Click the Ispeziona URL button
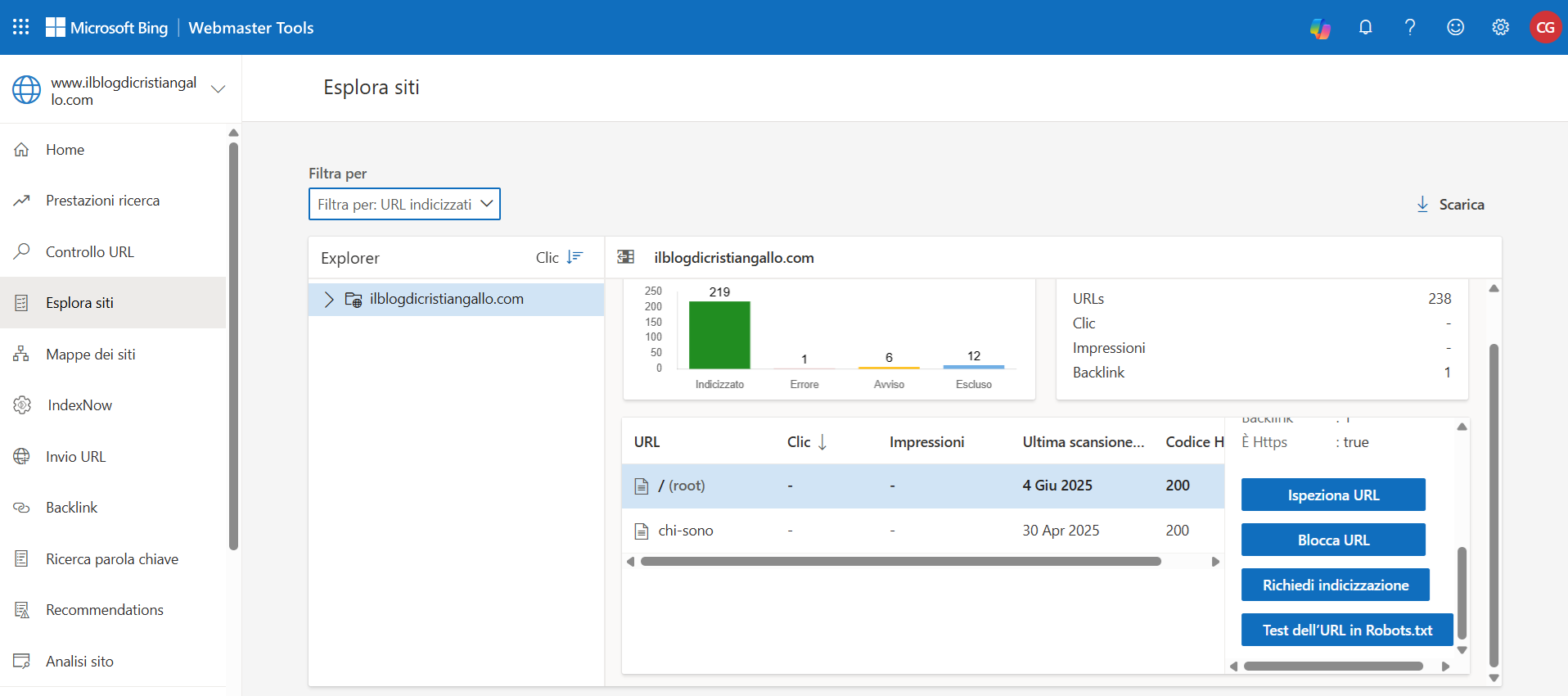Viewport: 1568px width, 696px height. pos(1333,495)
